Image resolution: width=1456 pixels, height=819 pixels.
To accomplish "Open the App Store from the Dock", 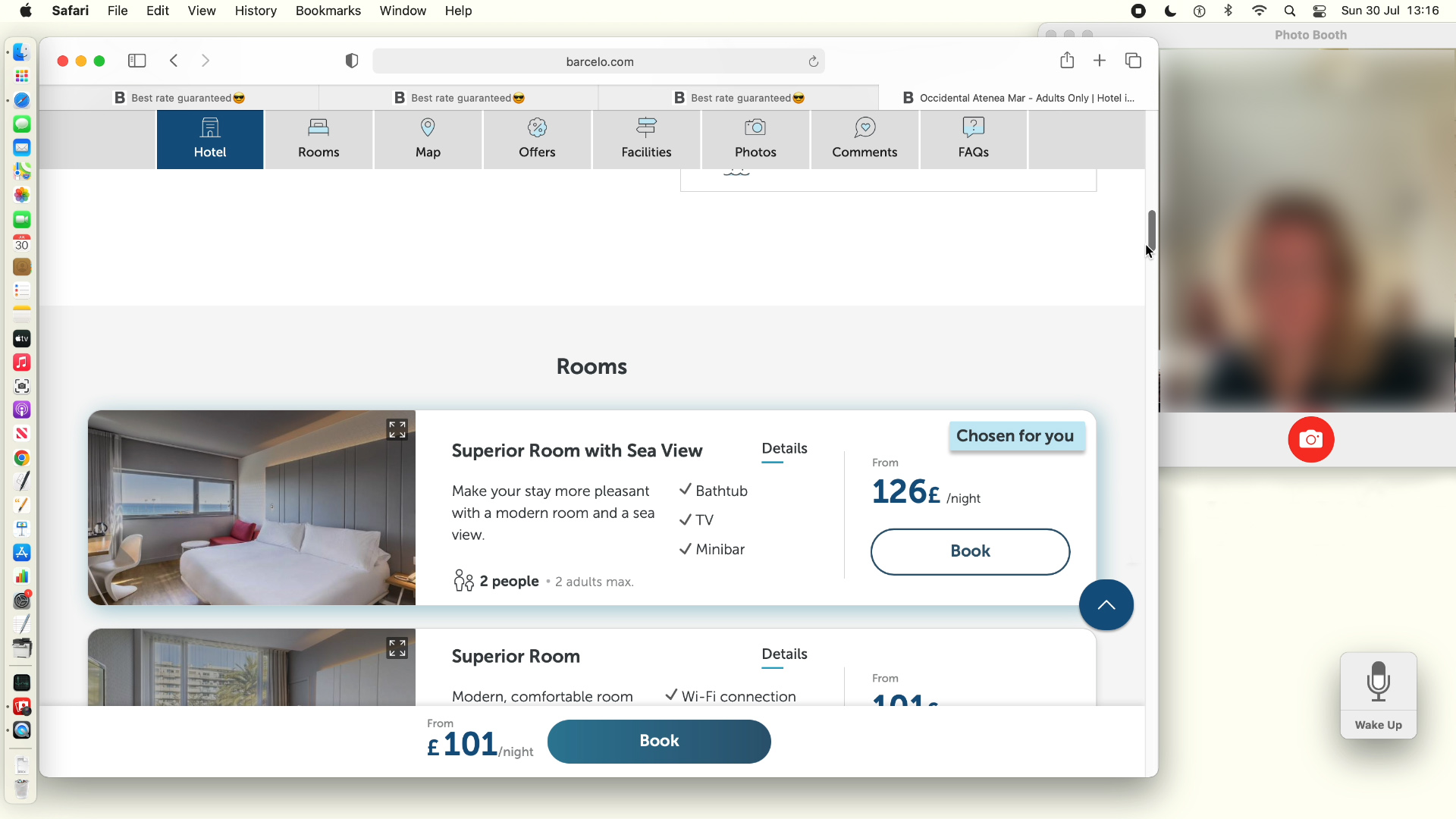I will pos(22,553).
